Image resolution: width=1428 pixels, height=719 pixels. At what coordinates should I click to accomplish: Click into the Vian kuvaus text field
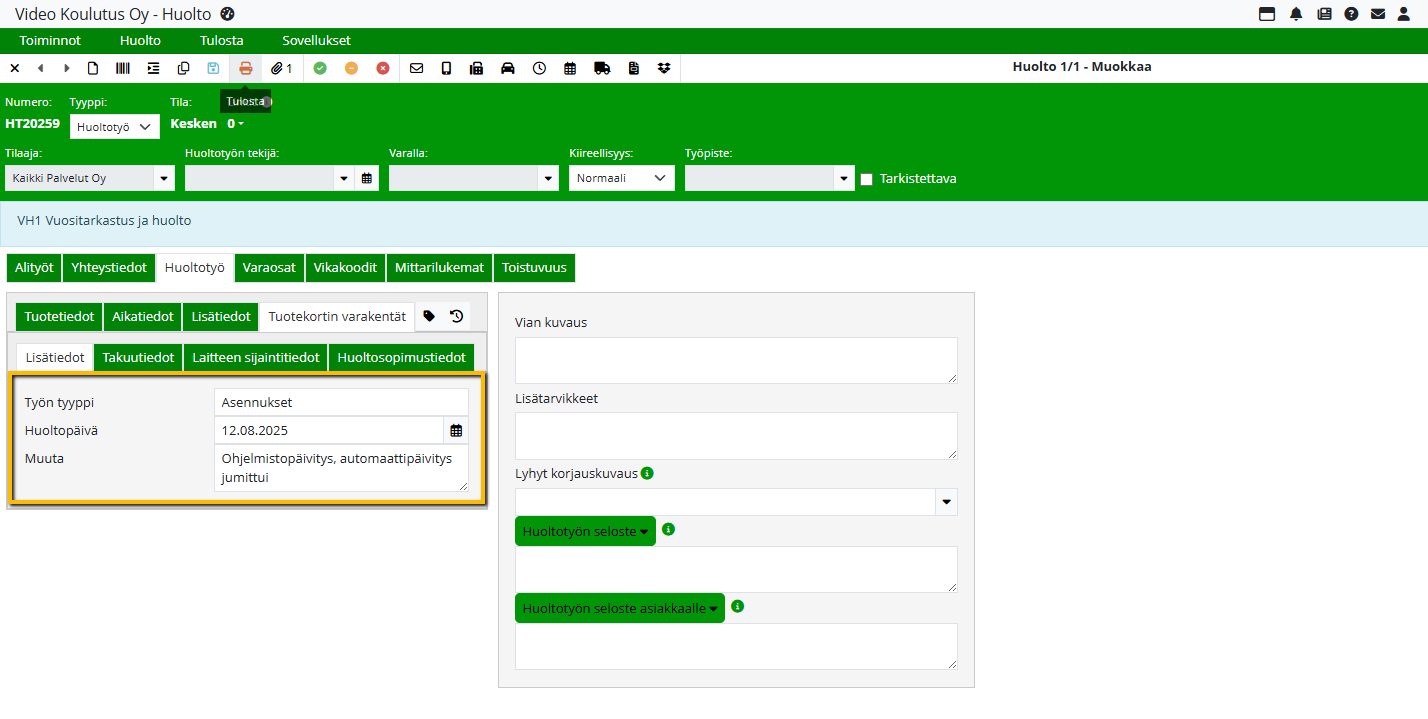[x=735, y=360]
